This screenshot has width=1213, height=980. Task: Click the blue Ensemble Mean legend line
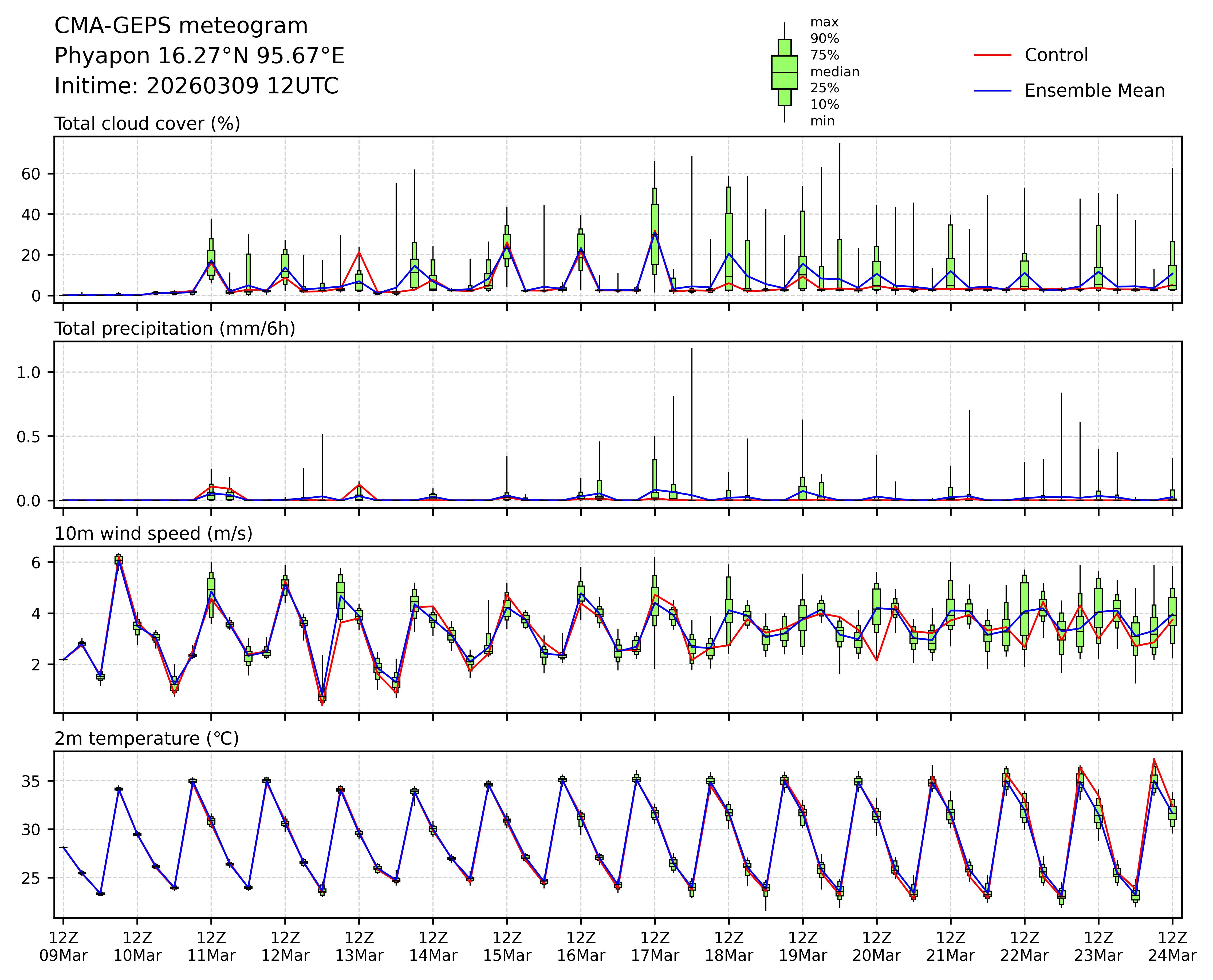992,90
